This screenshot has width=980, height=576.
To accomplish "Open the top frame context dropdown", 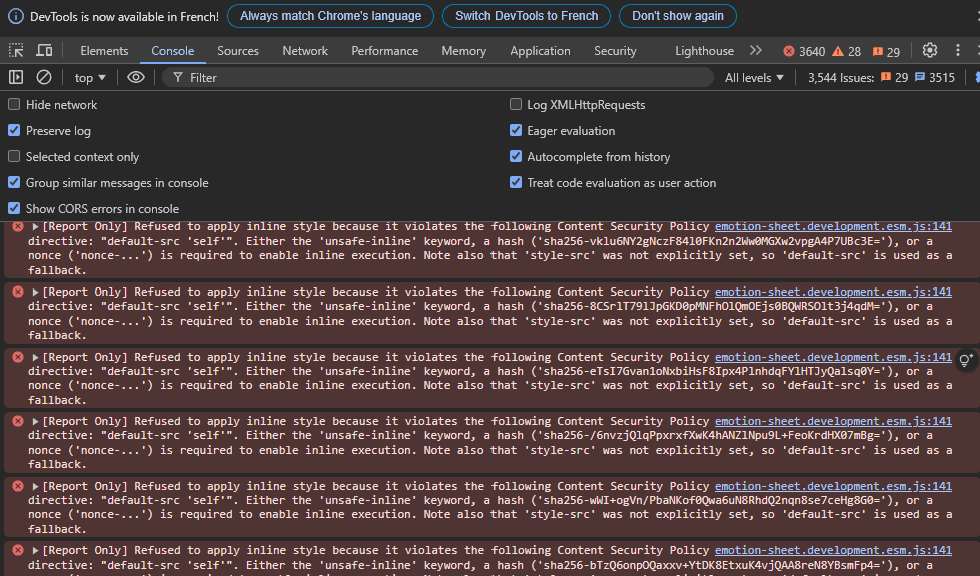I will point(88,77).
